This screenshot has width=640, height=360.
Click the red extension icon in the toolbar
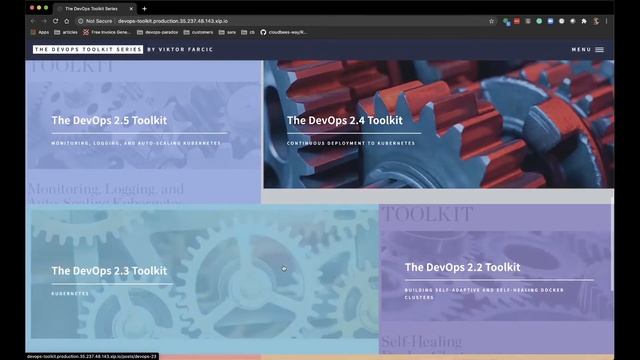517,21
